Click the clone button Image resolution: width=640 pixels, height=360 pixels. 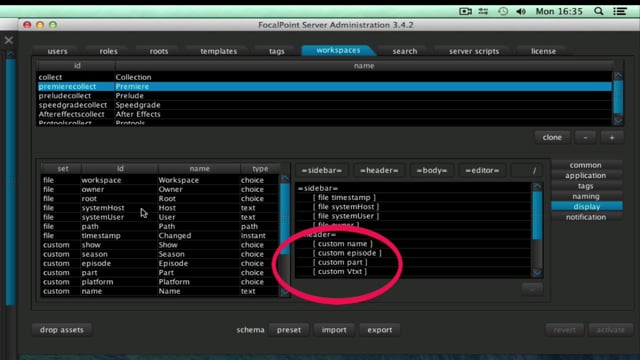point(552,138)
